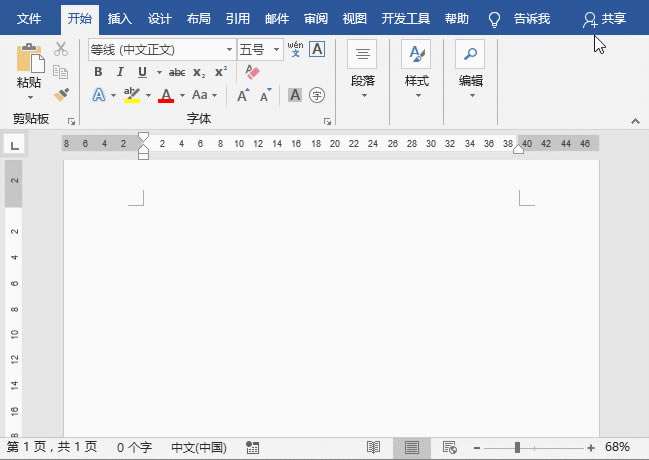649x460 pixels.
Task: Increase font size with large A
Action: pos(243,95)
